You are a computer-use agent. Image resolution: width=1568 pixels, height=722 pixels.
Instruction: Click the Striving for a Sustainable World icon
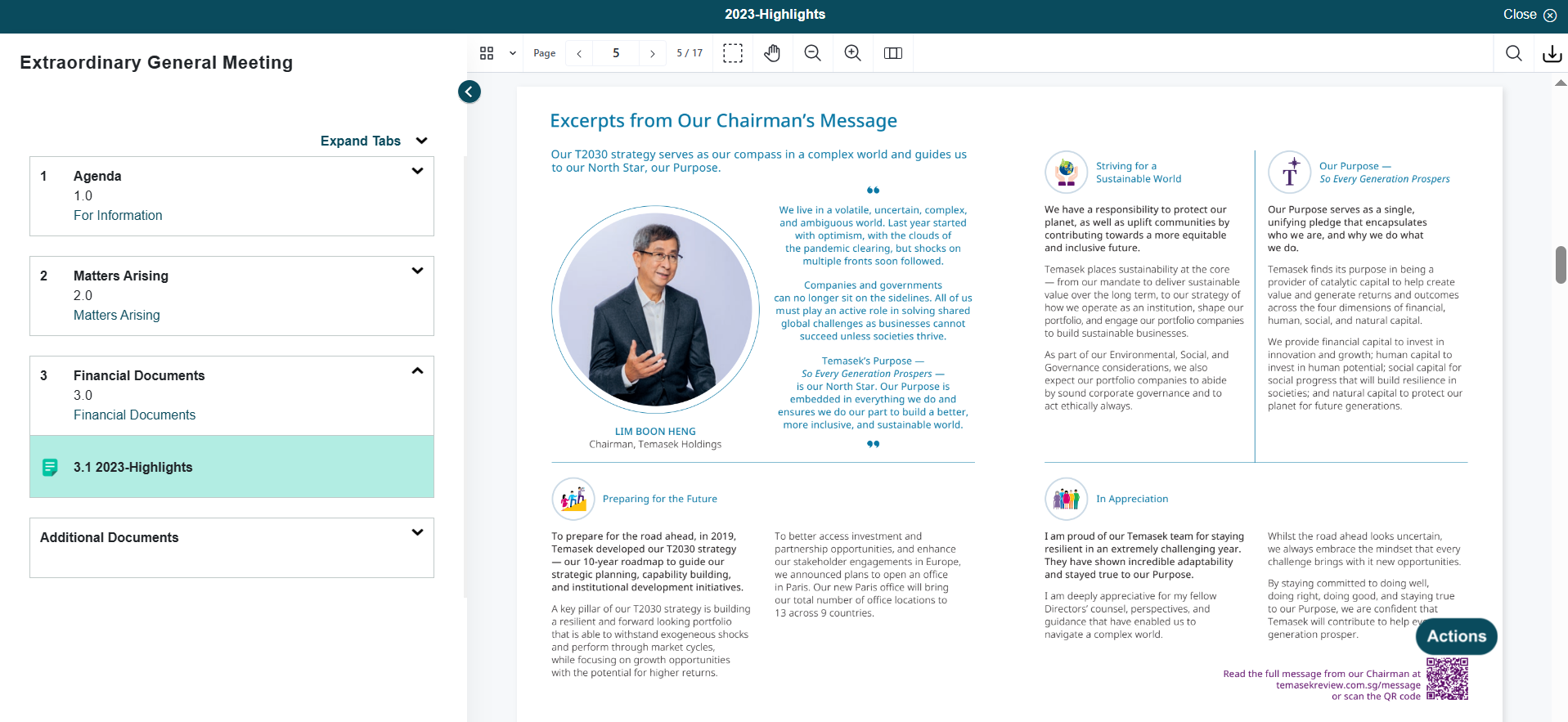tap(1066, 173)
